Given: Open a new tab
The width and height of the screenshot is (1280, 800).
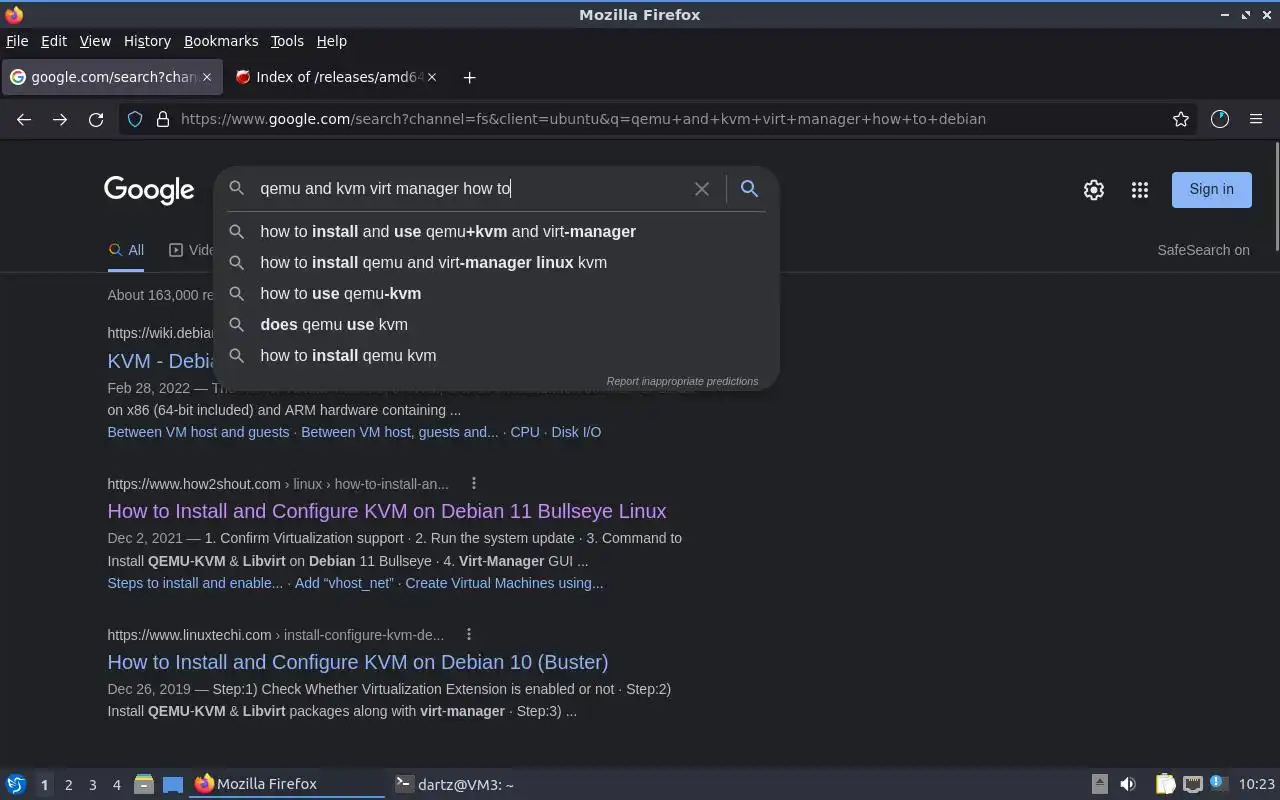Looking at the screenshot, I should [x=469, y=77].
